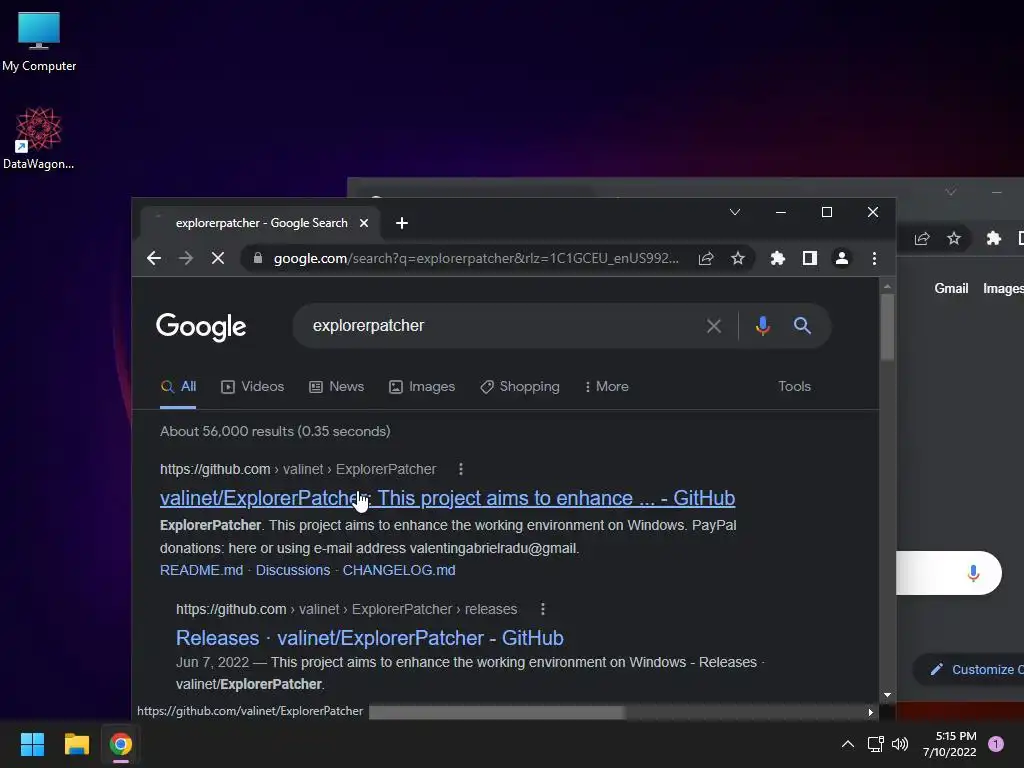Click the Google logo

click(201, 327)
